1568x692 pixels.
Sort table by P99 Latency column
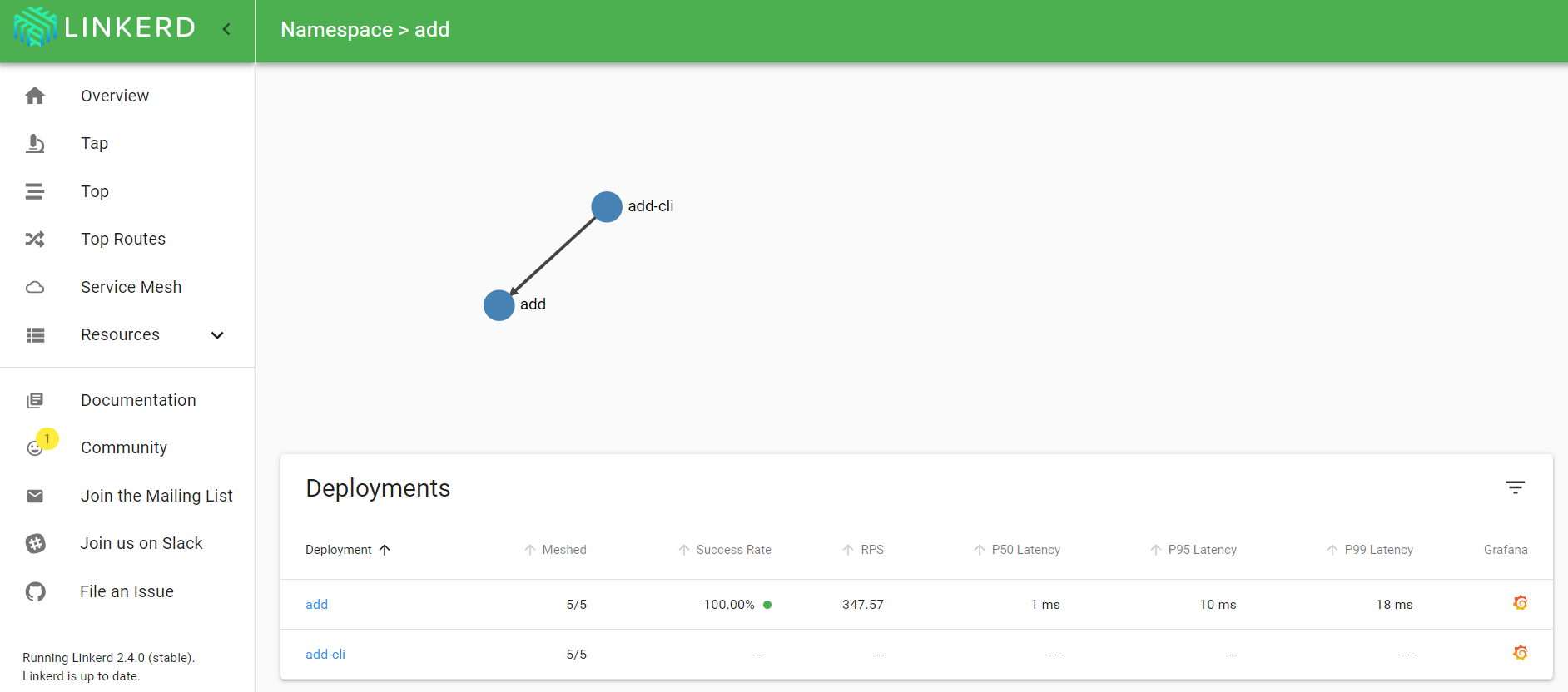pyautogui.click(x=1378, y=550)
